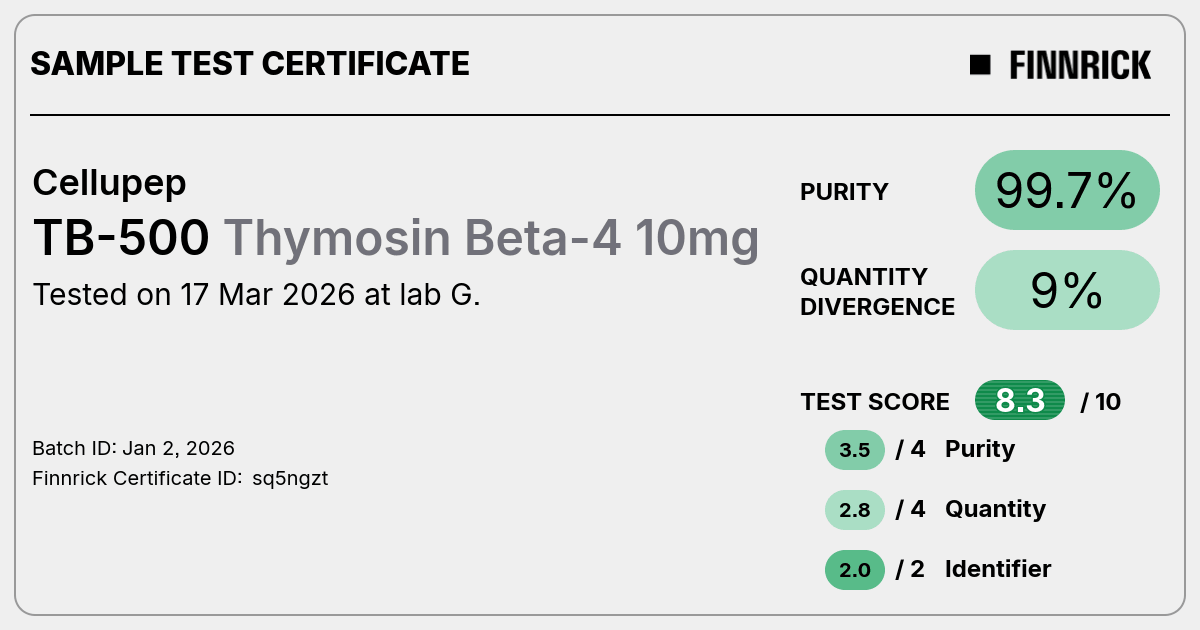1200x630 pixels.
Task: Select the 2.8 quantity score pill
Action: [855, 510]
